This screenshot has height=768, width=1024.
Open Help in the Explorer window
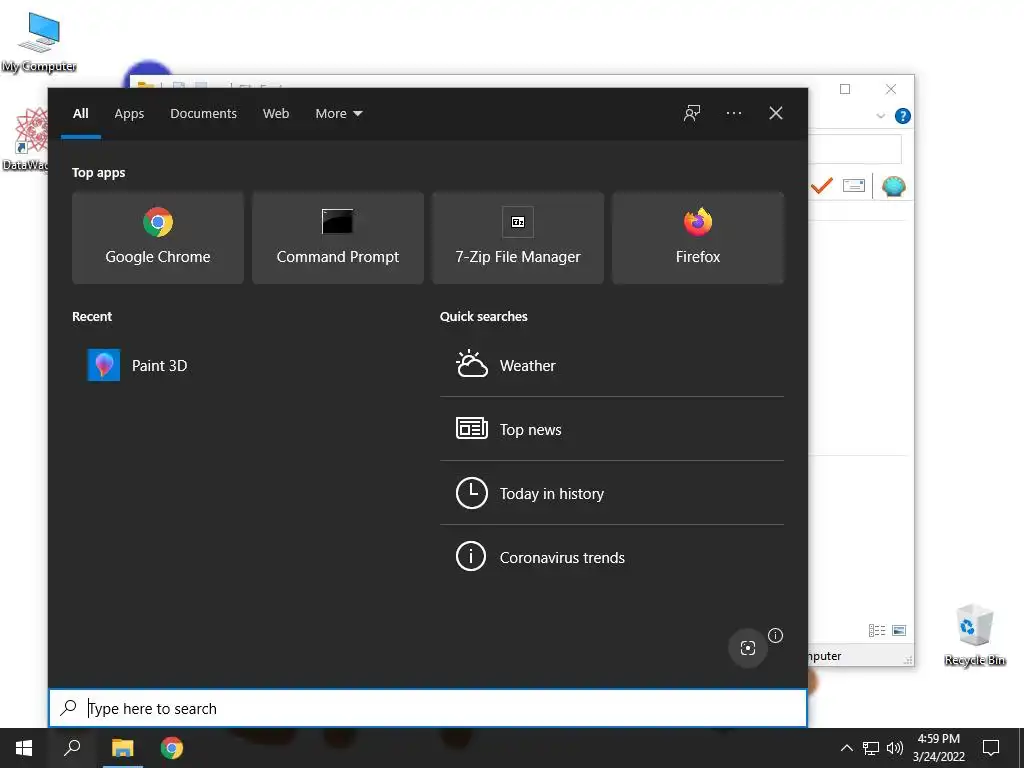coord(903,116)
